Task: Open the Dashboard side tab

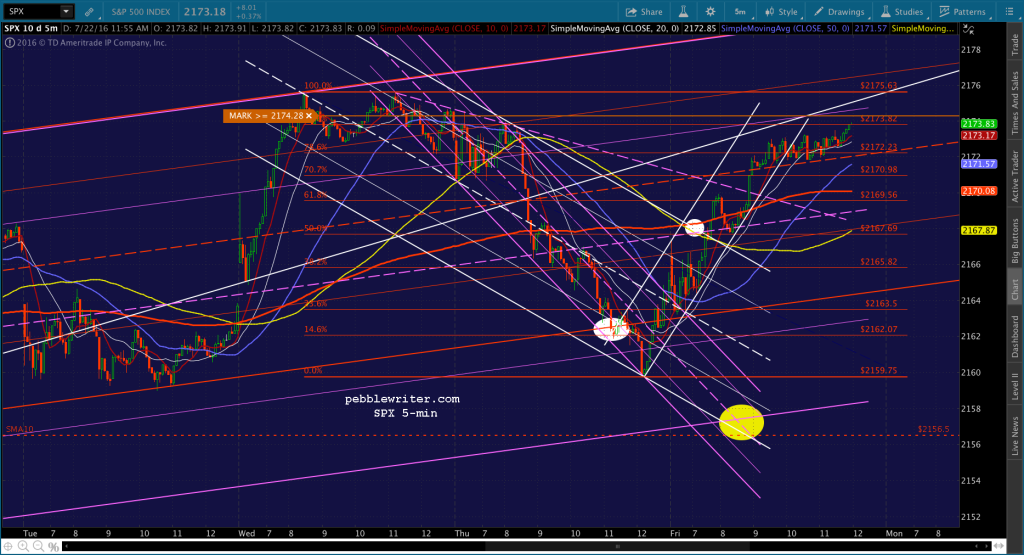Action: (1015, 336)
